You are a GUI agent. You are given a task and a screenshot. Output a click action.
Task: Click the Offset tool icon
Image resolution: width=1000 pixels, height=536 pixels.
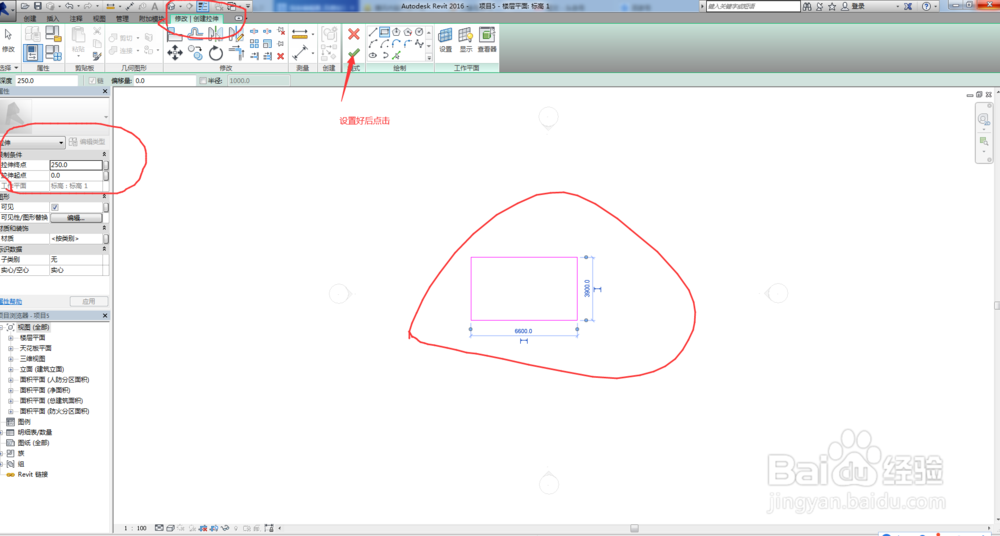195,34
